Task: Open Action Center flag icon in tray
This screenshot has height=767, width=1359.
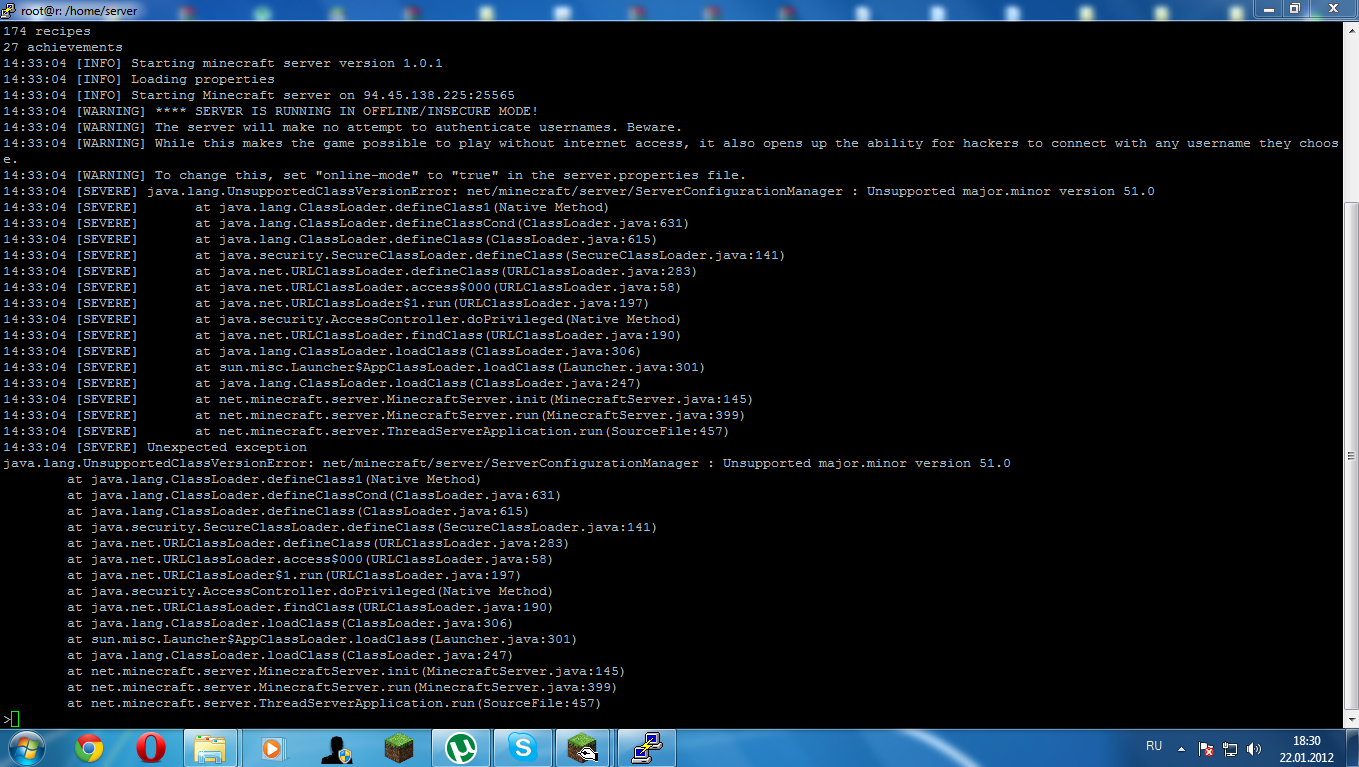Action: [1206, 749]
